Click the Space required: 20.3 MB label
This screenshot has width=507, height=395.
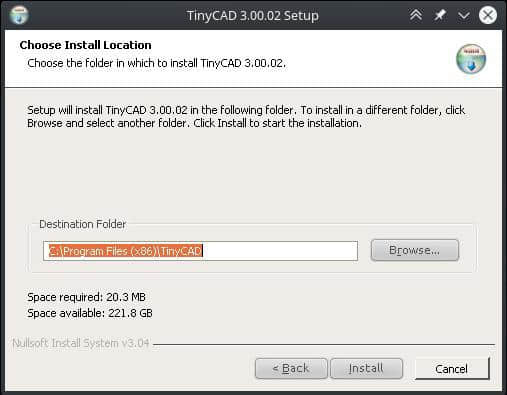tap(86, 297)
